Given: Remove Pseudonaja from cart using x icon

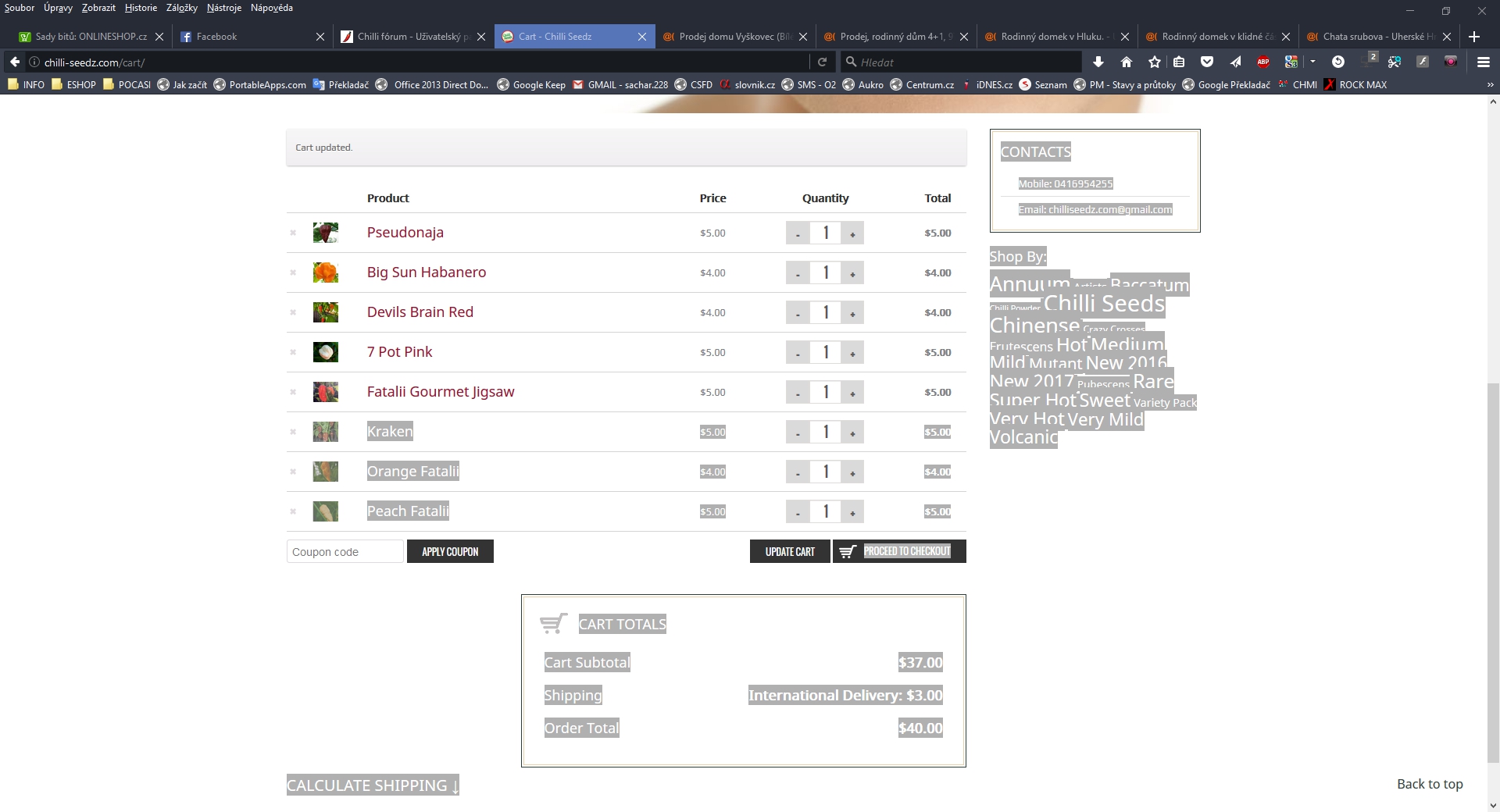Looking at the screenshot, I should [x=293, y=233].
